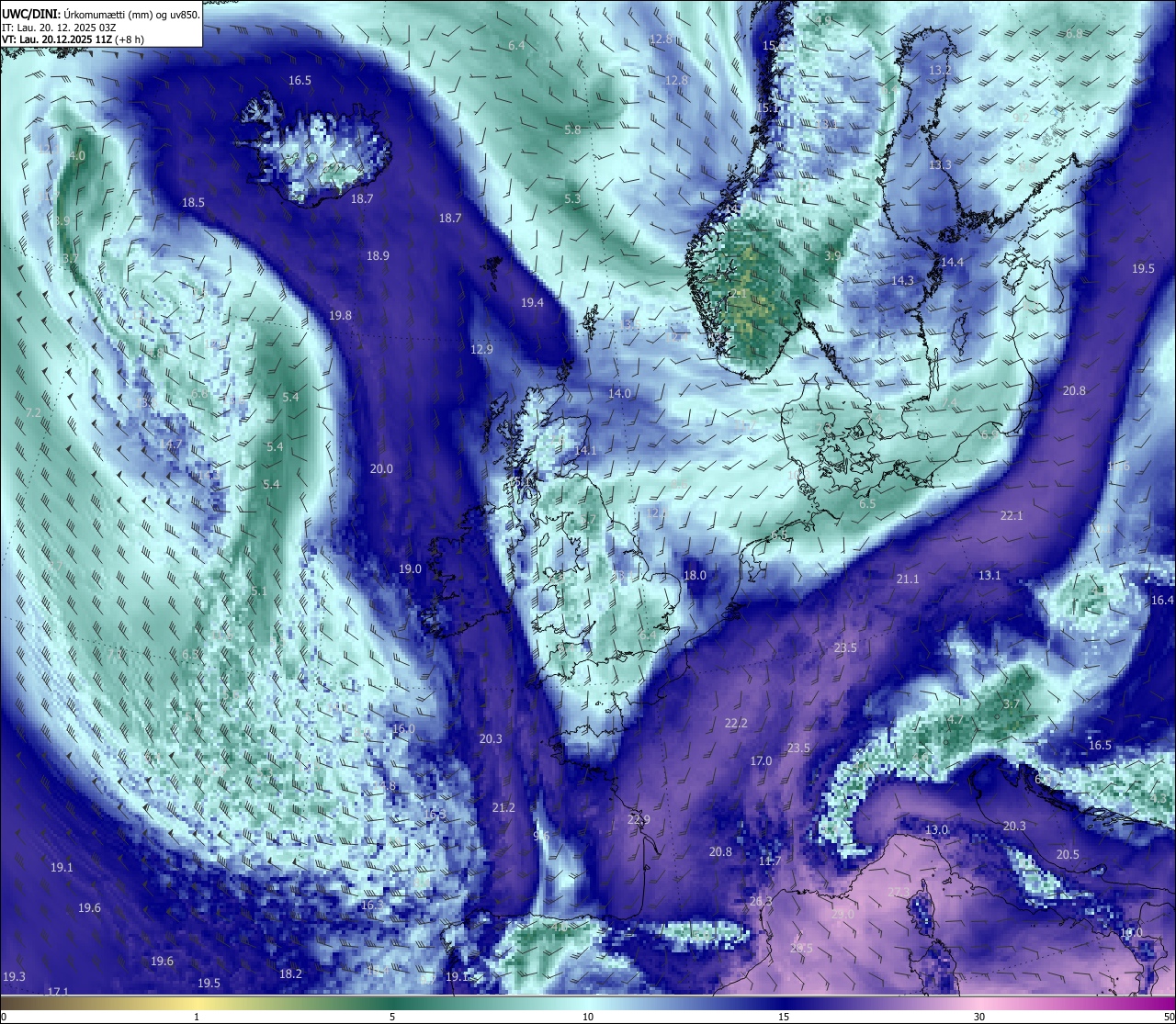Click the 18.0 value in the North Sea
The image size is (1176, 1024).
click(695, 575)
